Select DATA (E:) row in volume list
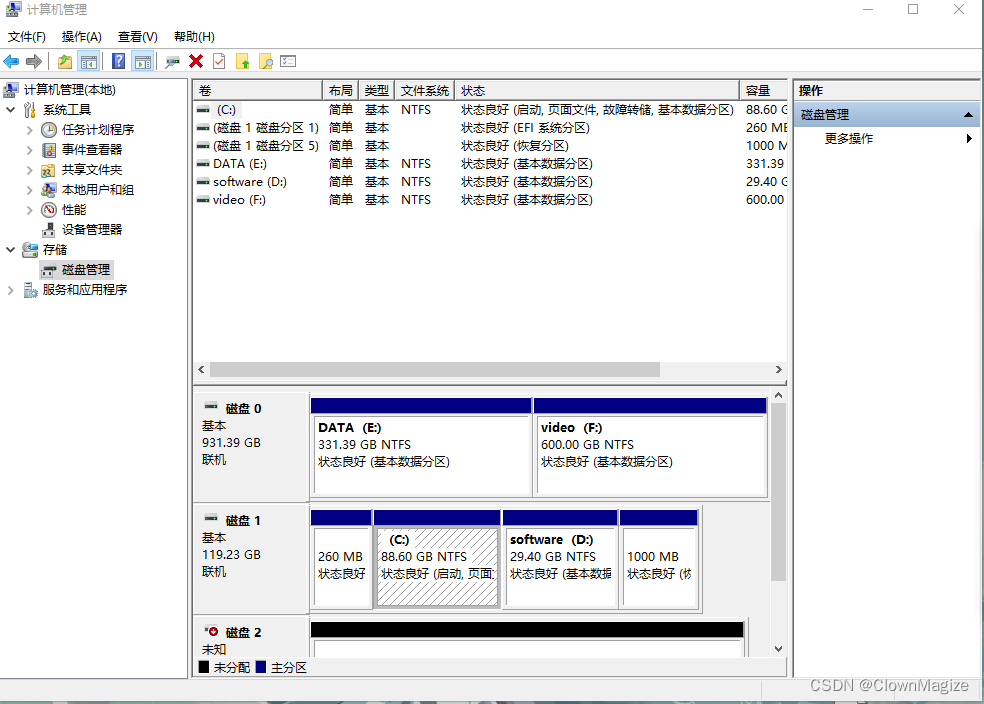This screenshot has width=984, height=704. (x=490, y=164)
